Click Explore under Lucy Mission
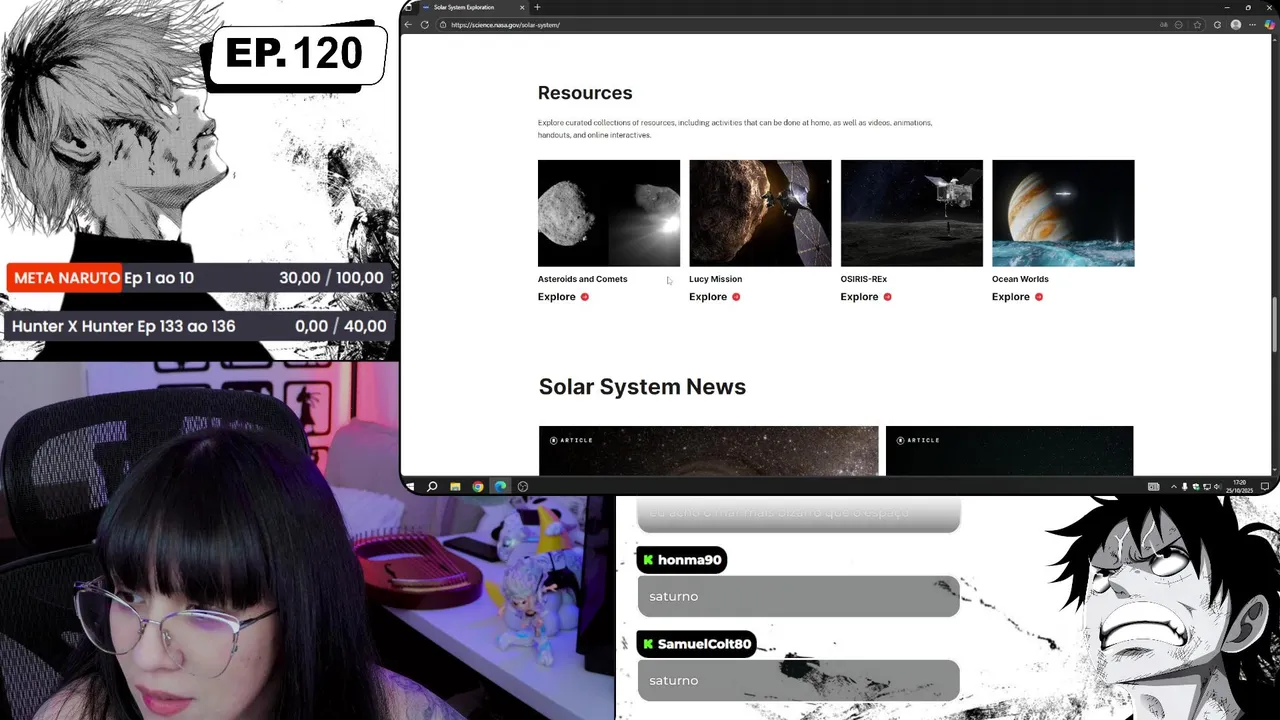The width and height of the screenshot is (1280, 720). click(714, 297)
